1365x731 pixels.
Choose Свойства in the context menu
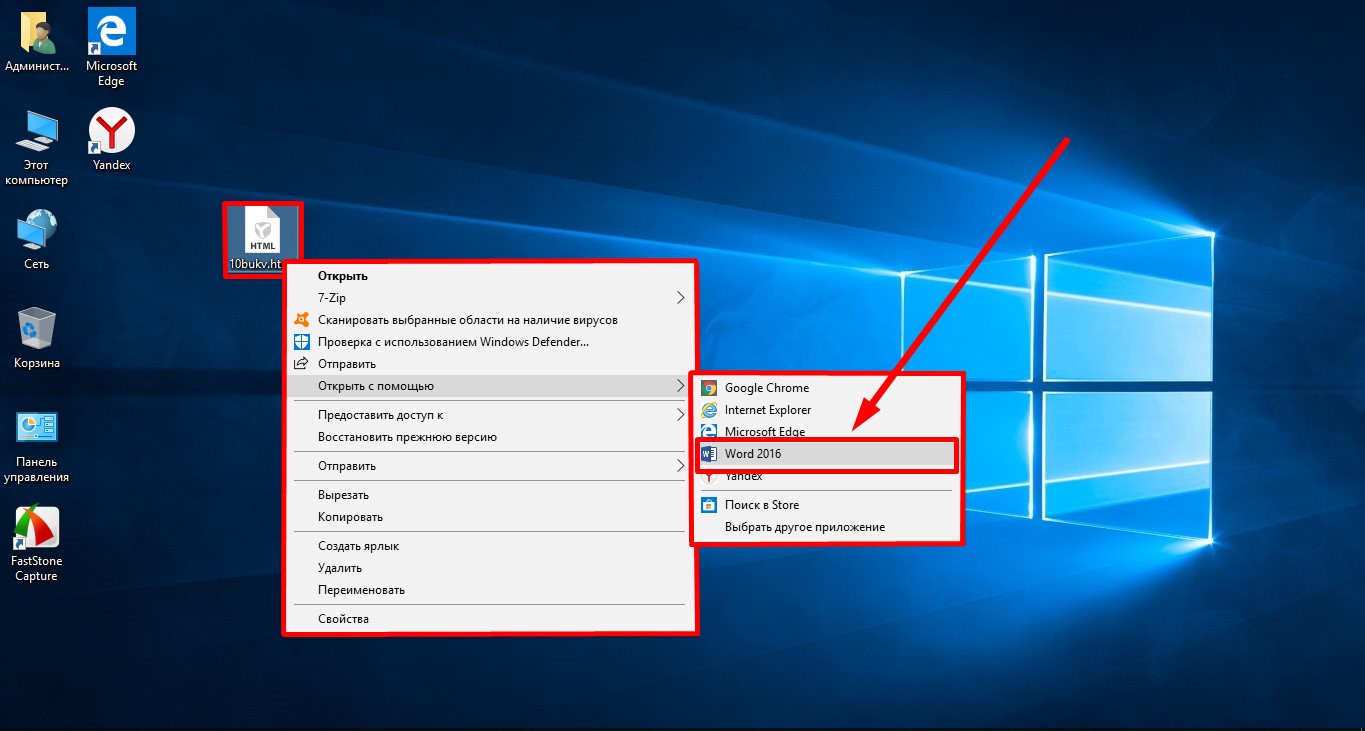pos(489,619)
